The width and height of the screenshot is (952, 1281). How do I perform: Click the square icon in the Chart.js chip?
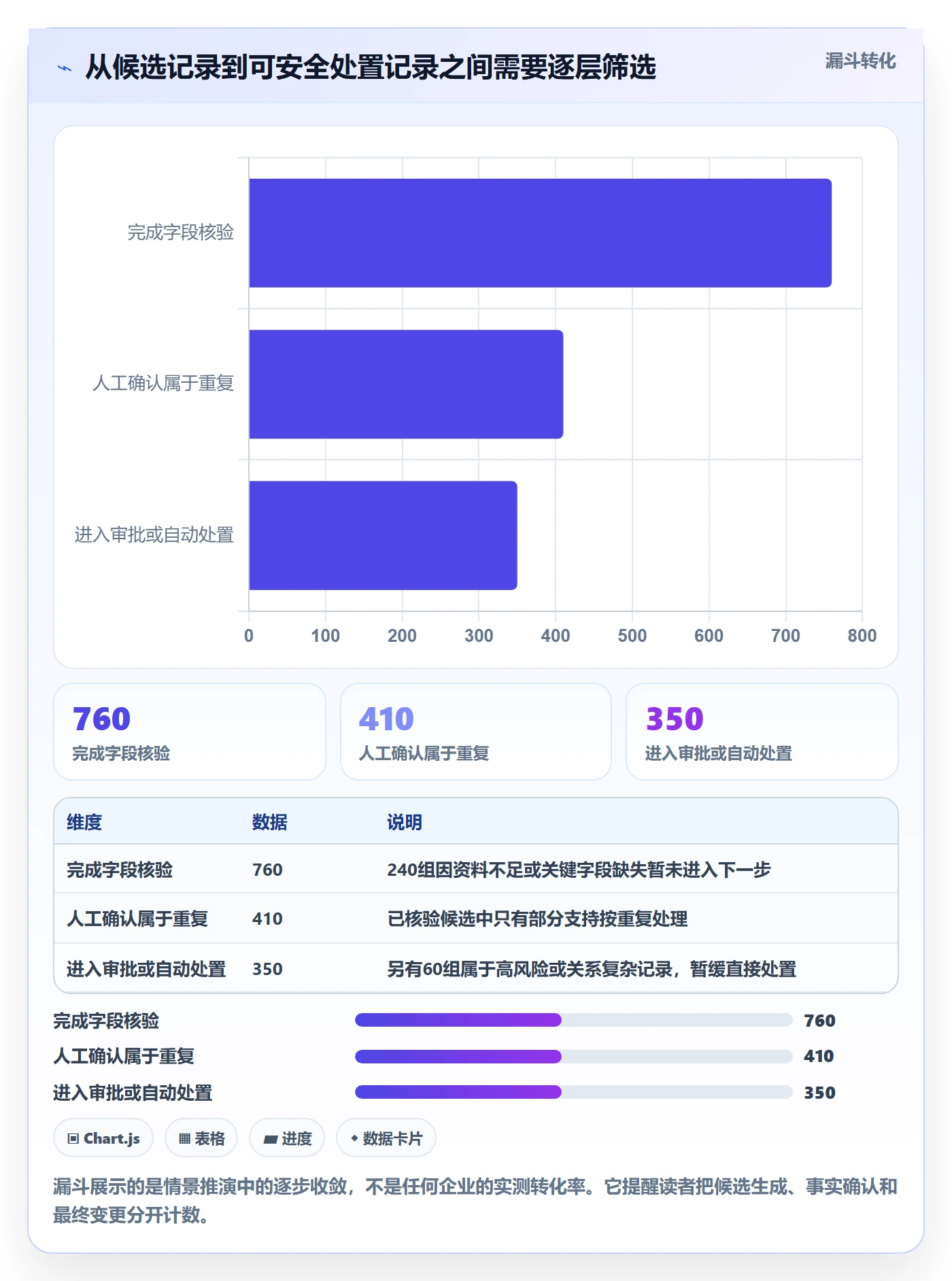tap(73, 1138)
